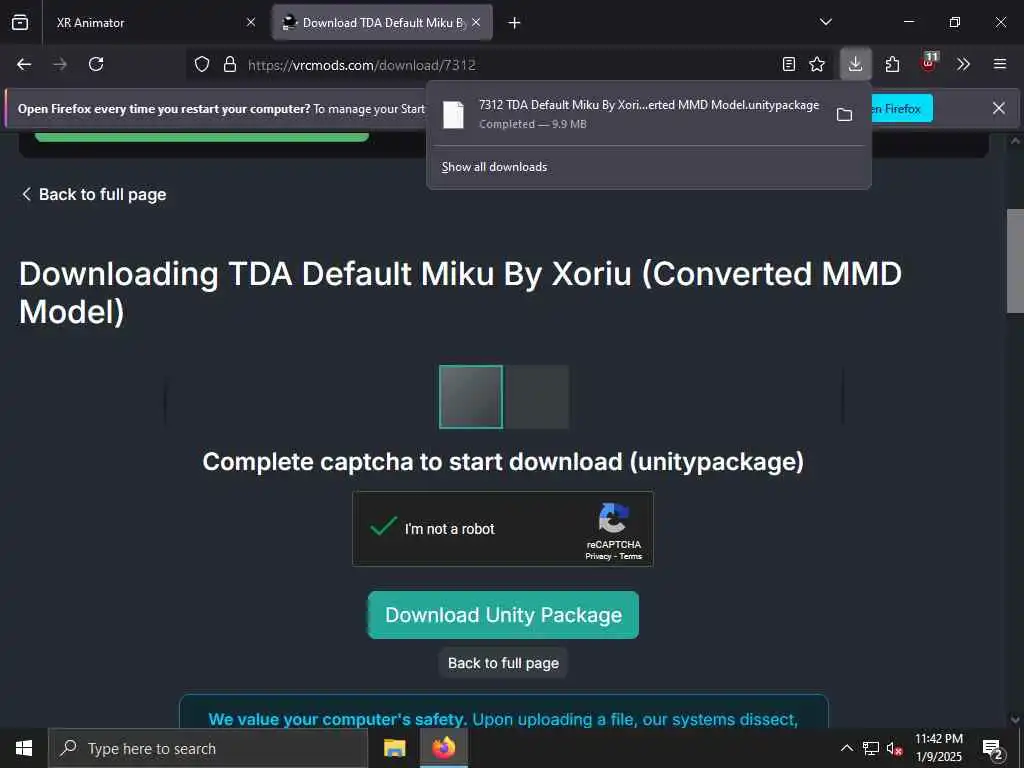Open the Windows Start menu

point(24,748)
